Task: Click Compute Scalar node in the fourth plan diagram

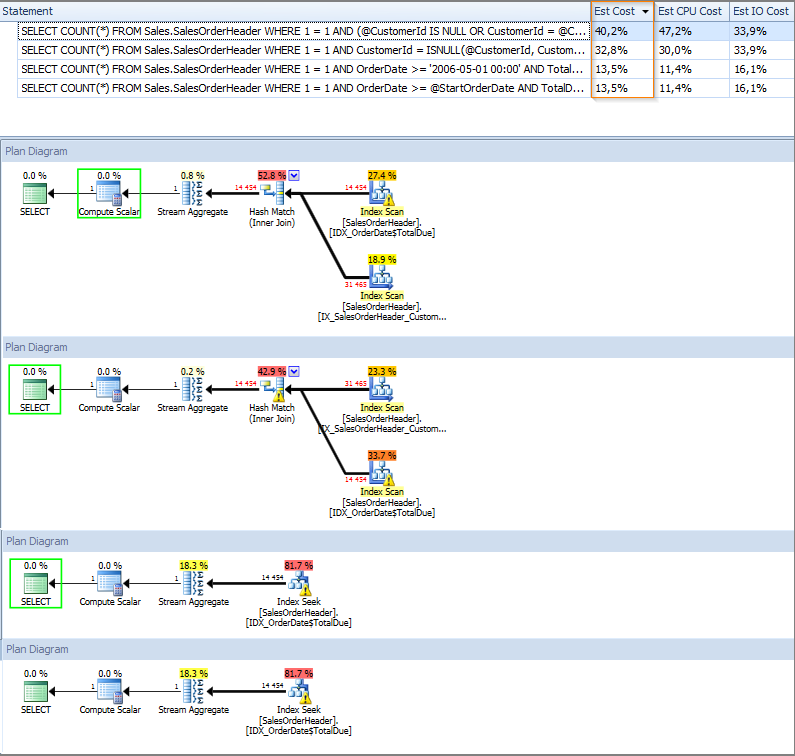Action: [110, 692]
